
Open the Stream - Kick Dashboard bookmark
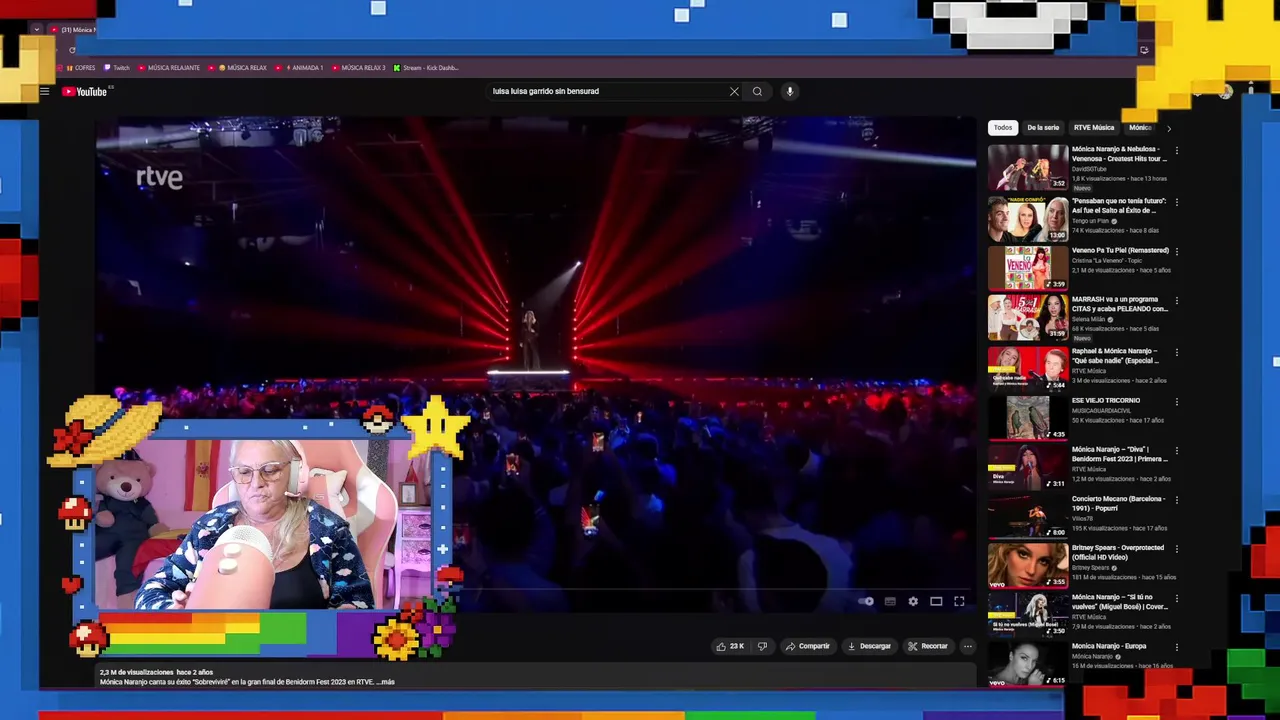426,68
